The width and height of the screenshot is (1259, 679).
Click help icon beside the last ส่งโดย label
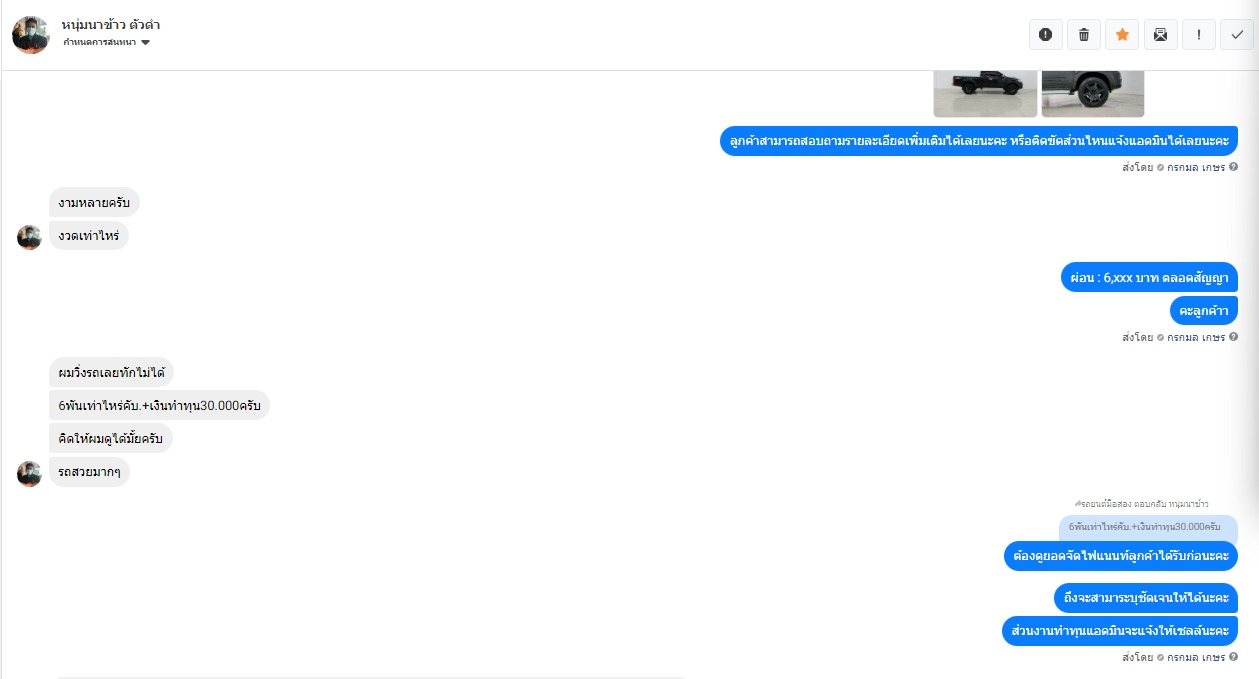point(1233,657)
